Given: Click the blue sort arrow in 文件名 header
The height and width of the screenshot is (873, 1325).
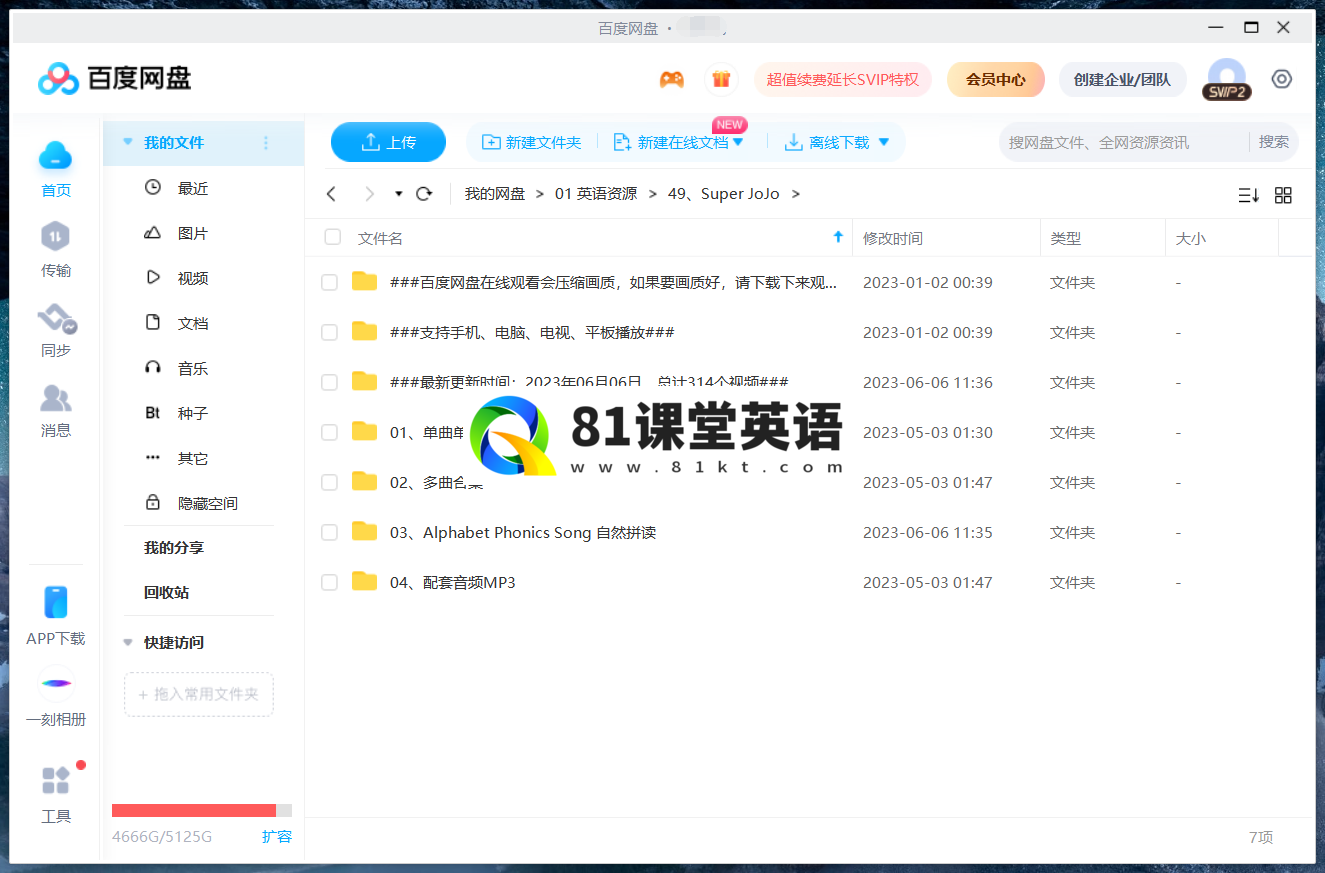Looking at the screenshot, I should point(838,237).
